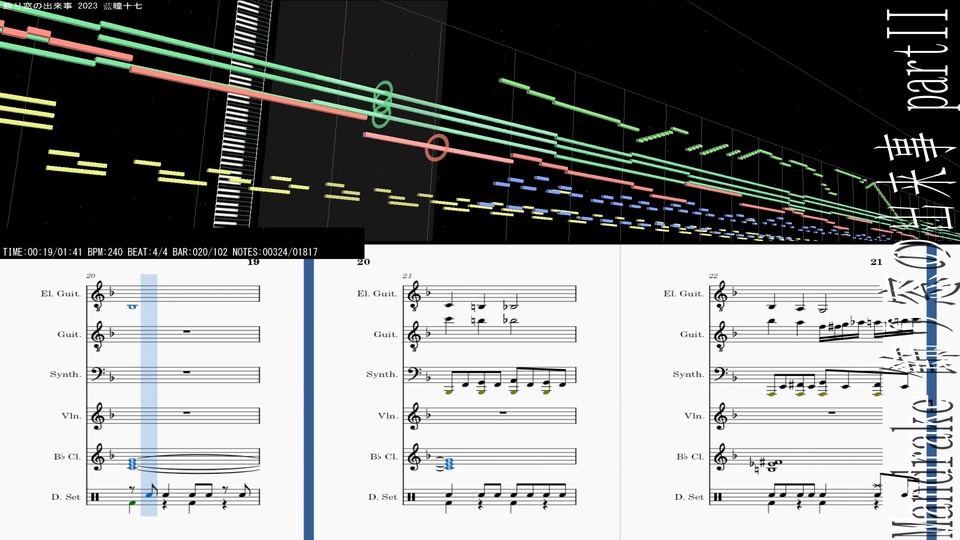Click the red circle note hit marker
This screenshot has width=960, height=540.
point(437,148)
